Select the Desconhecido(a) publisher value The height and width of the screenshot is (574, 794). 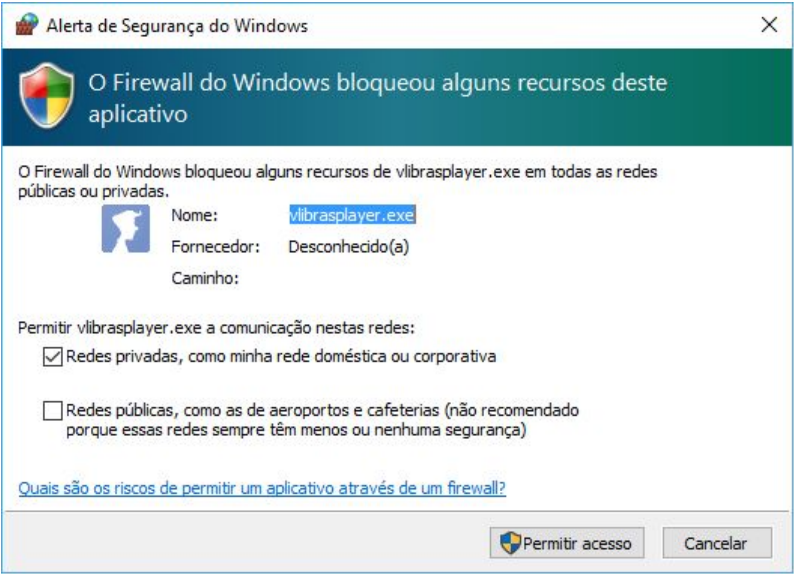tap(349, 247)
